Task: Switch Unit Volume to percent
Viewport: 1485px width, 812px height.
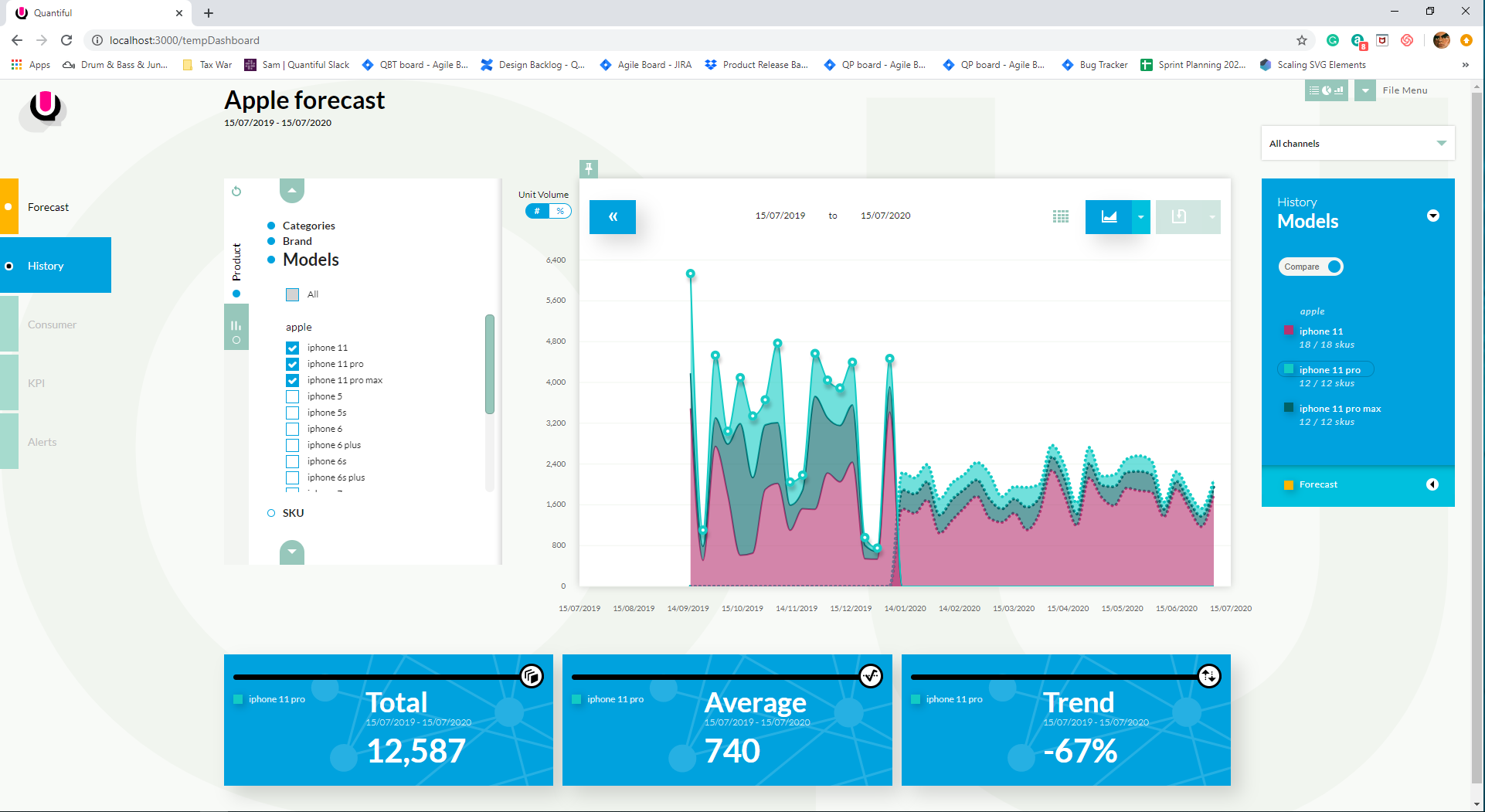Action: (560, 212)
